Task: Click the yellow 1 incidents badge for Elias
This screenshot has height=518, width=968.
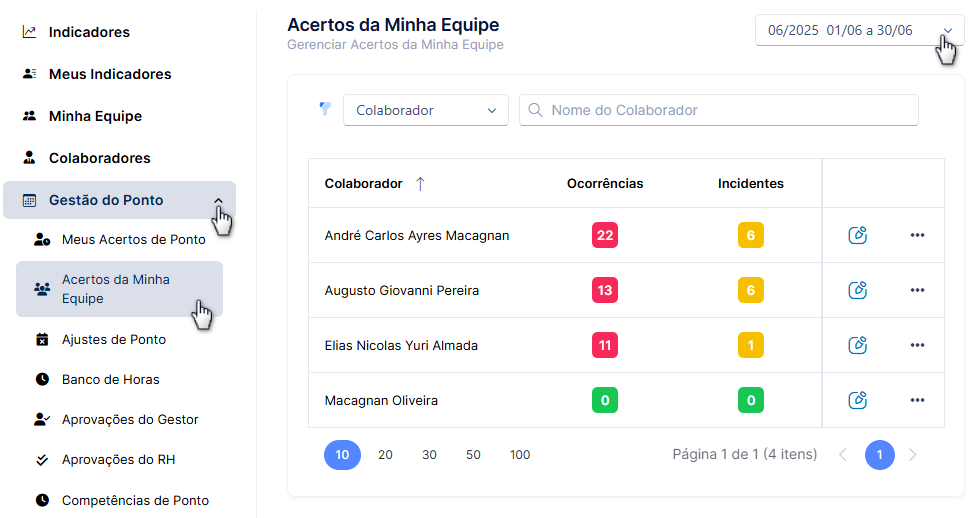Action: tap(751, 345)
